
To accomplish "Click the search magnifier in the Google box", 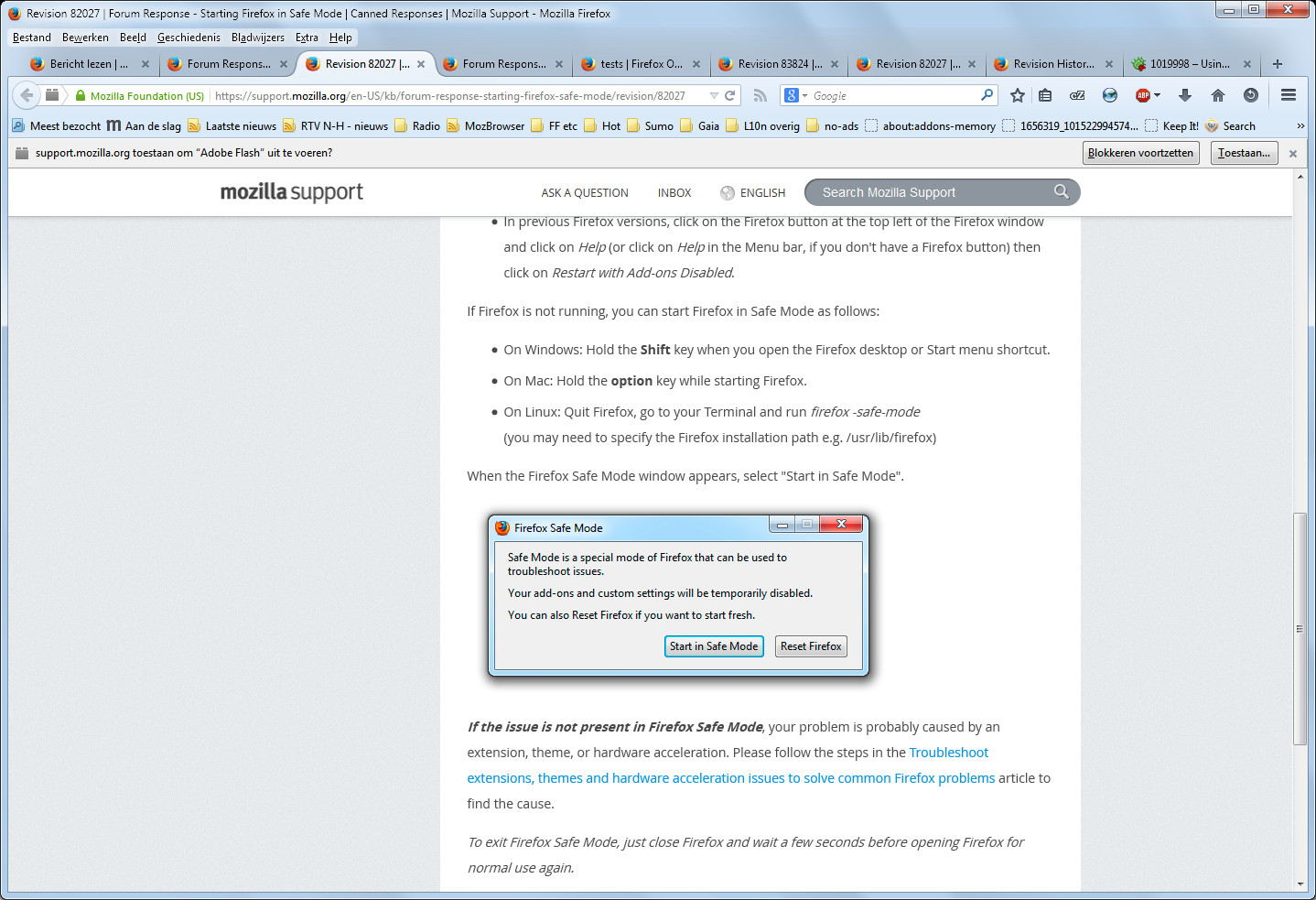I will click(987, 95).
